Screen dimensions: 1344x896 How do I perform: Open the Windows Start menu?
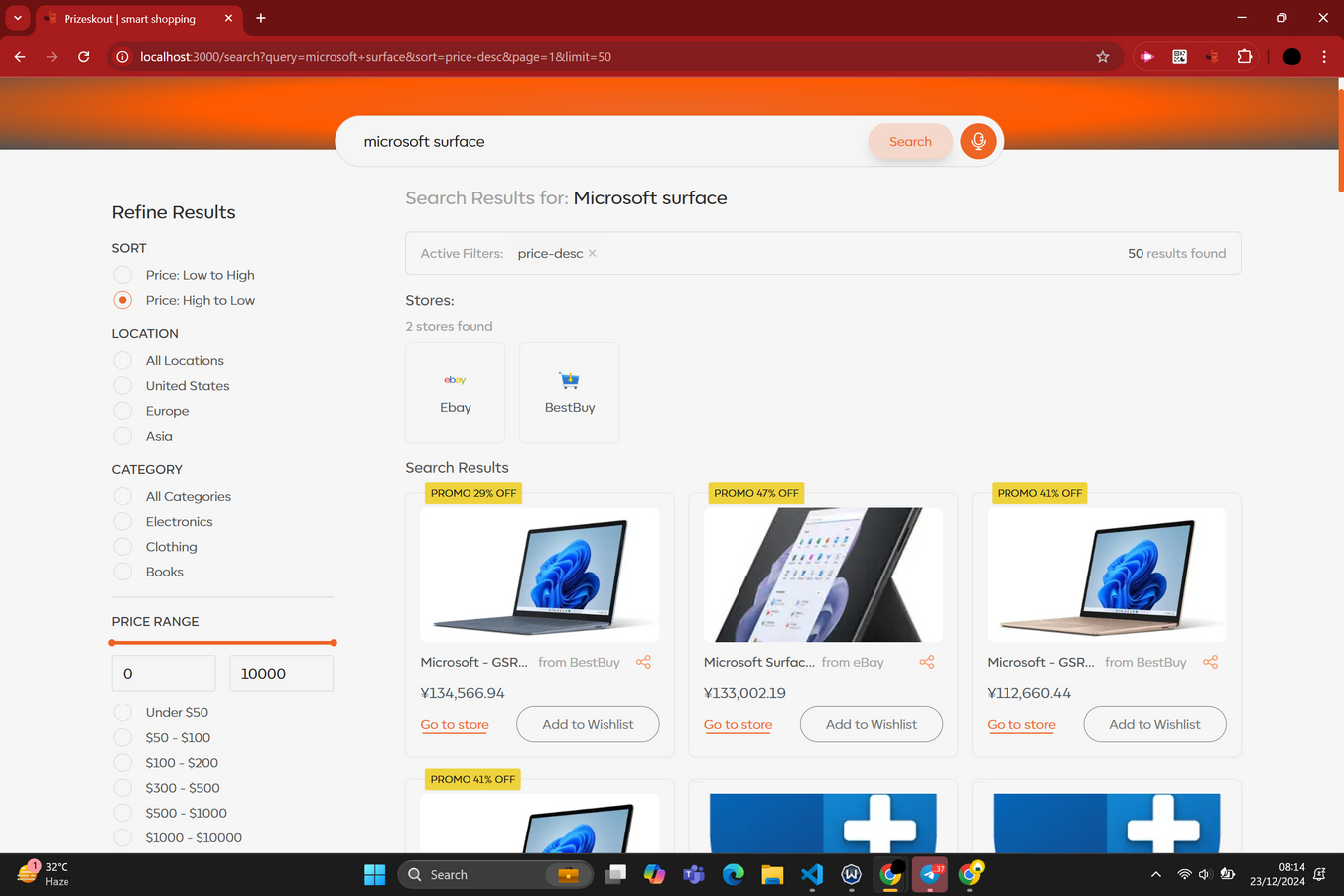pyautogui.click(x=374, y=874)
